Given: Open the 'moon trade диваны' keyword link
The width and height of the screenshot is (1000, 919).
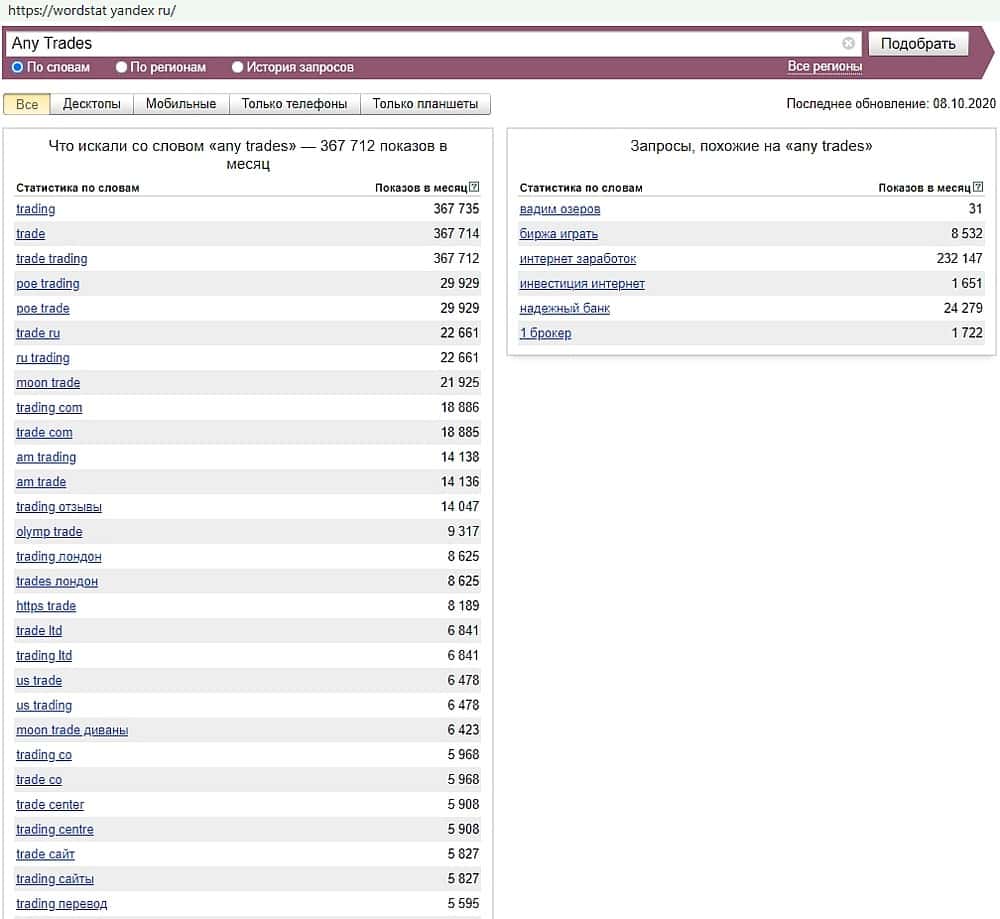Looking at the screenshot, I should pos(72,730).
